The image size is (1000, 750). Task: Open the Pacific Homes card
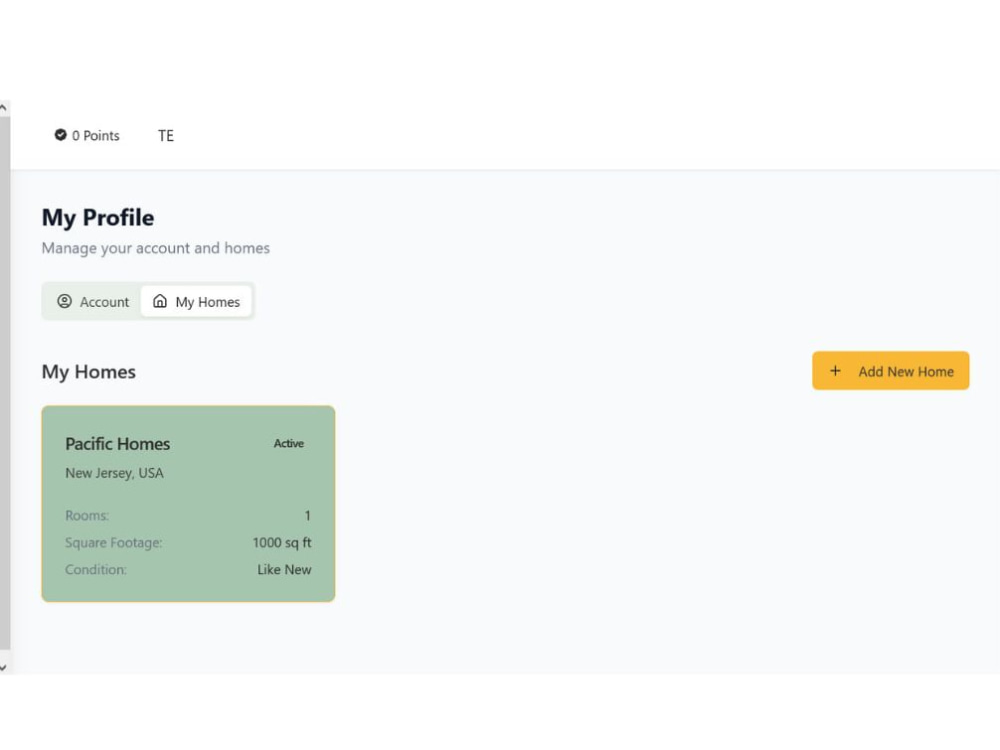click(188, 504)
